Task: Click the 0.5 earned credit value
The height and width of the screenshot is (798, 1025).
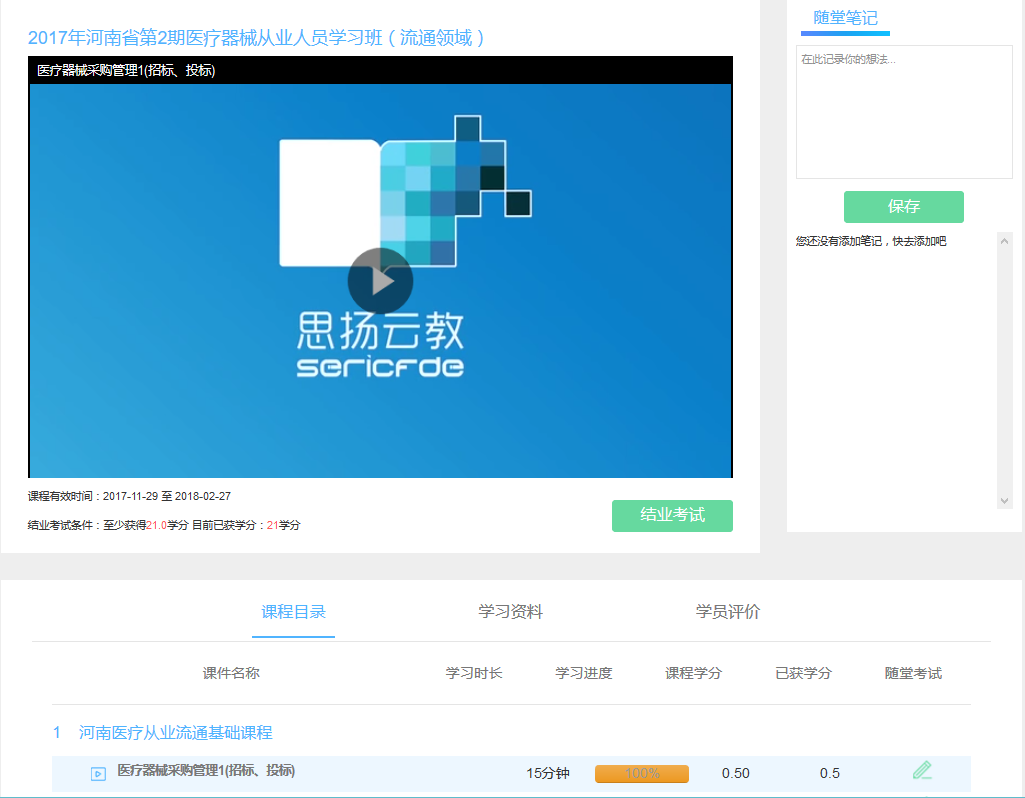Action: (x=830, y=773)
